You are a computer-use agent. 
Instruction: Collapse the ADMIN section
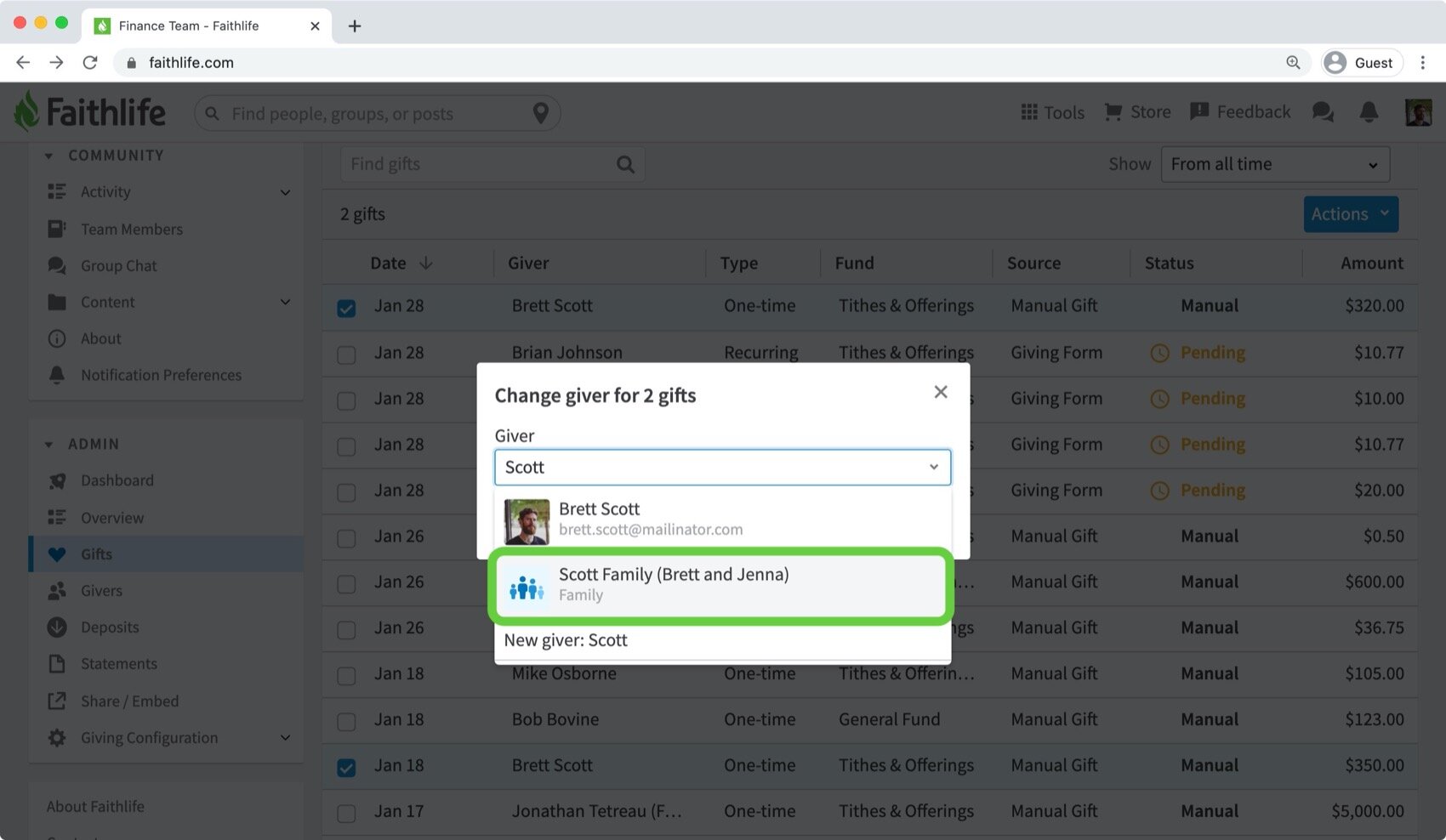coord(48,444)
